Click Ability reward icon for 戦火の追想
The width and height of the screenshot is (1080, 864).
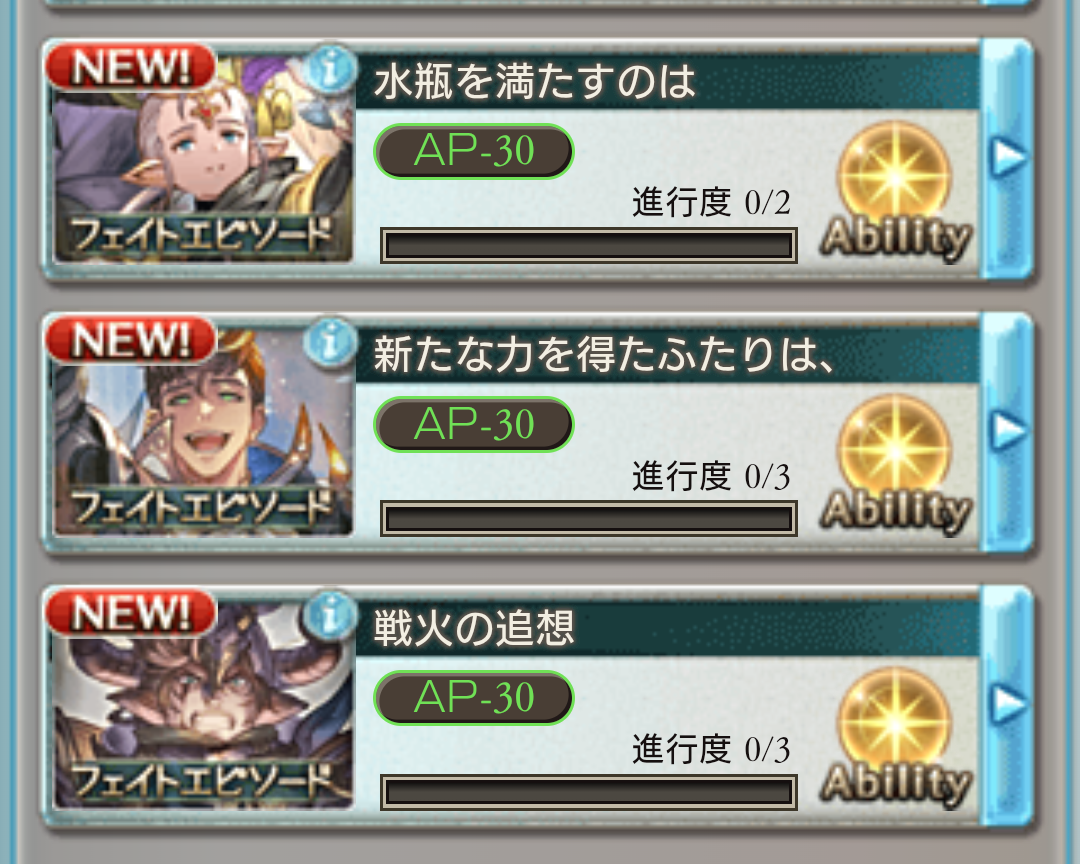tap(895, 738)
